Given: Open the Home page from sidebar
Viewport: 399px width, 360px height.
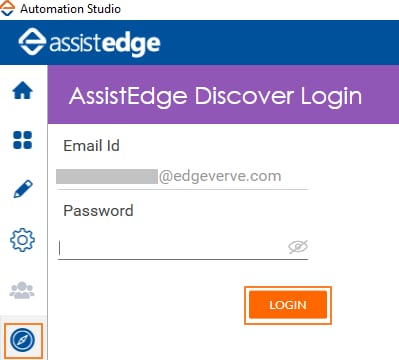Looking at the screenshot, I should 23,91.
